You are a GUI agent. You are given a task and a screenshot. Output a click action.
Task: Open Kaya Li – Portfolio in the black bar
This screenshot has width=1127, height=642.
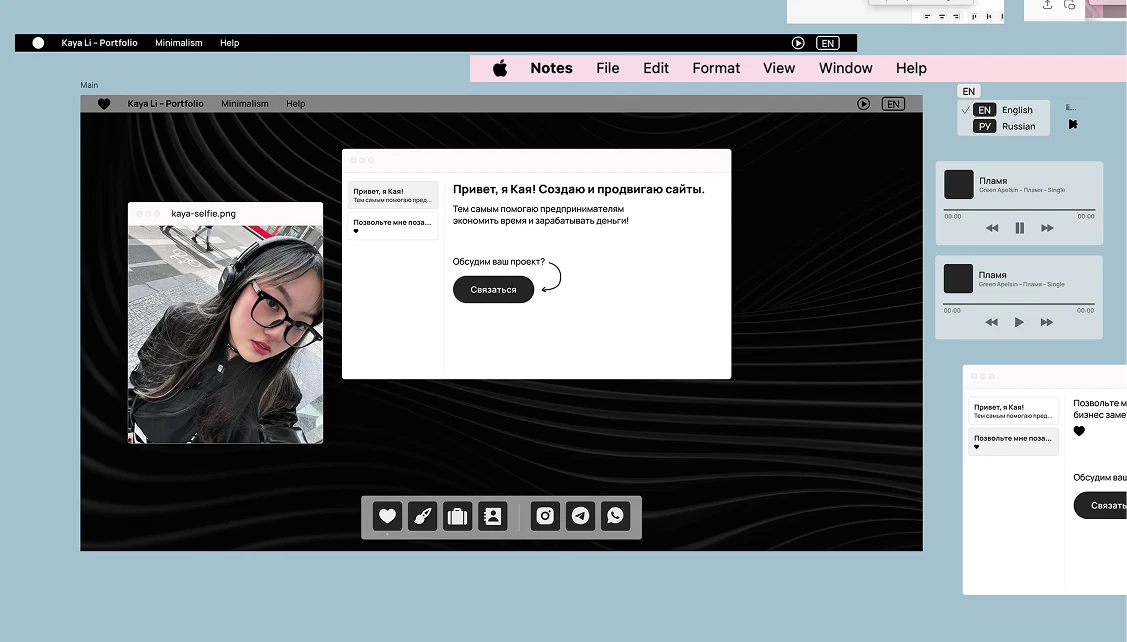coord(99,43)
